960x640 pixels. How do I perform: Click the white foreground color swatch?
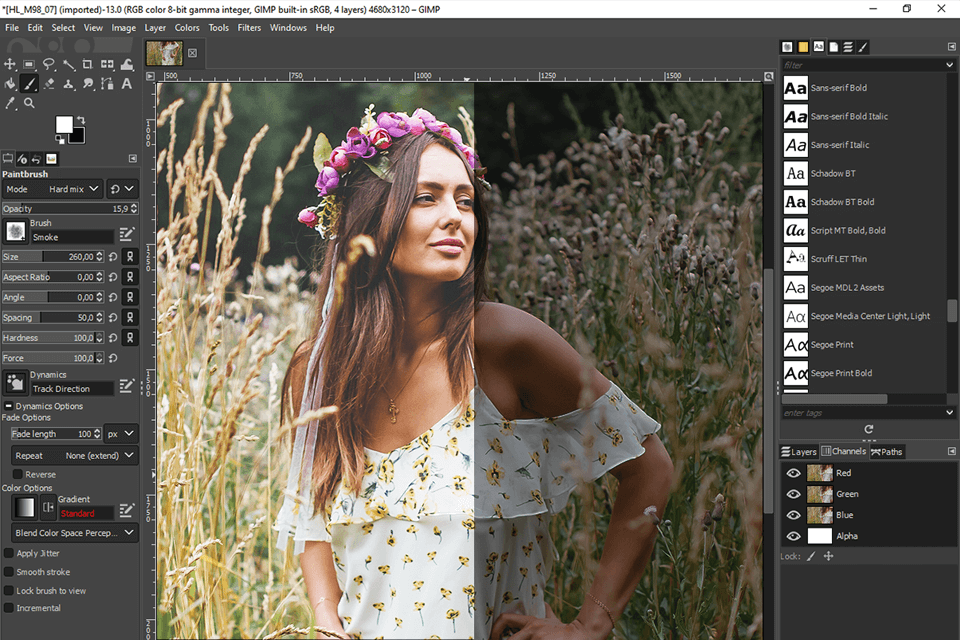point(64,124)
